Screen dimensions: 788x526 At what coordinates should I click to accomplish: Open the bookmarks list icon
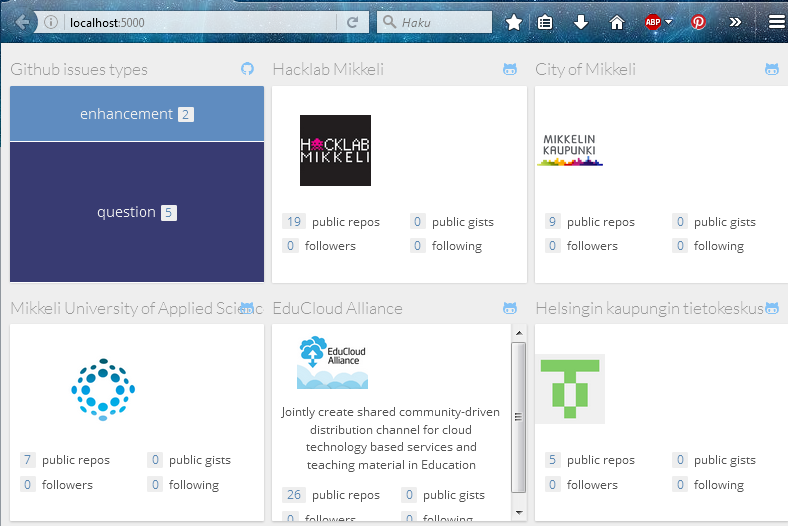coord(545,23)
